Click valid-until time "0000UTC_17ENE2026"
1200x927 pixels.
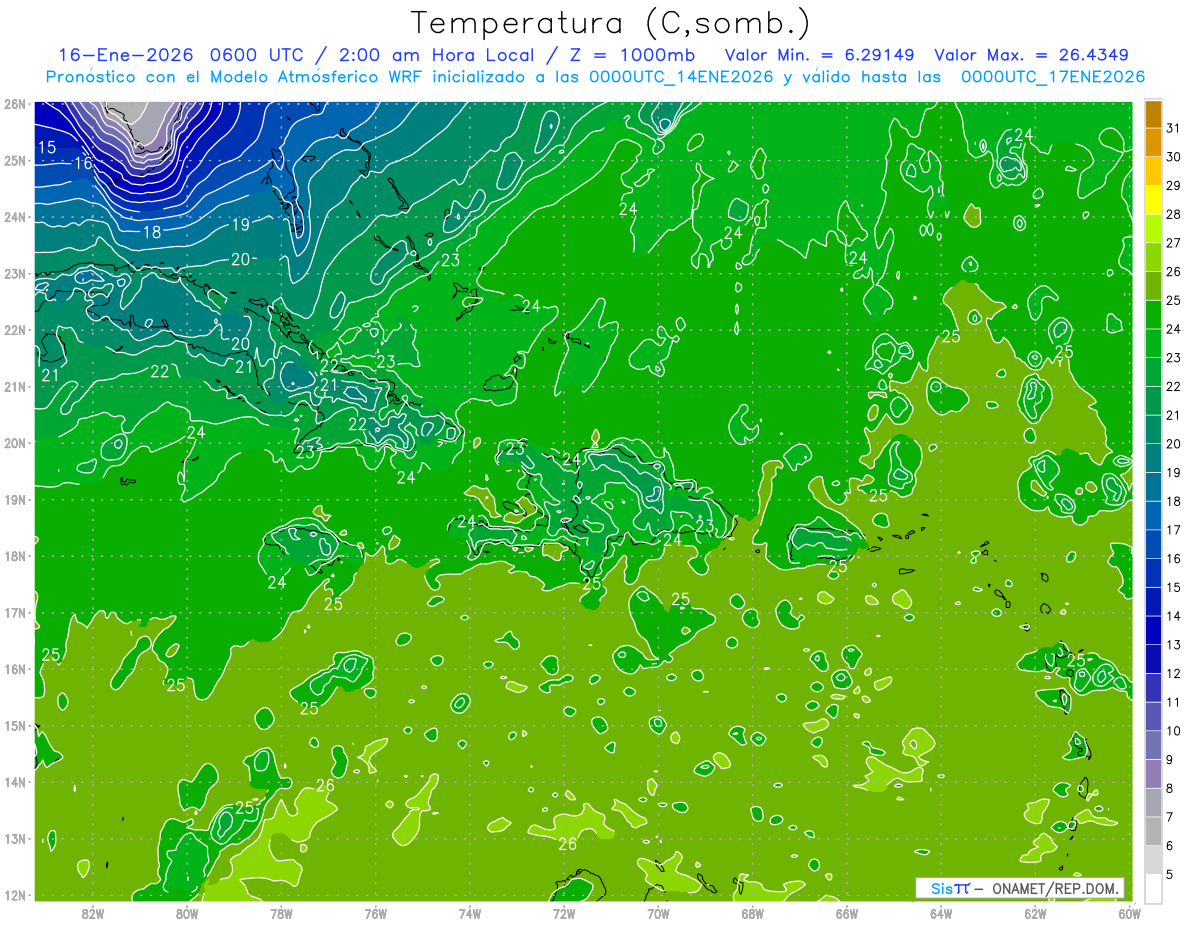(x=1052, y=77)
